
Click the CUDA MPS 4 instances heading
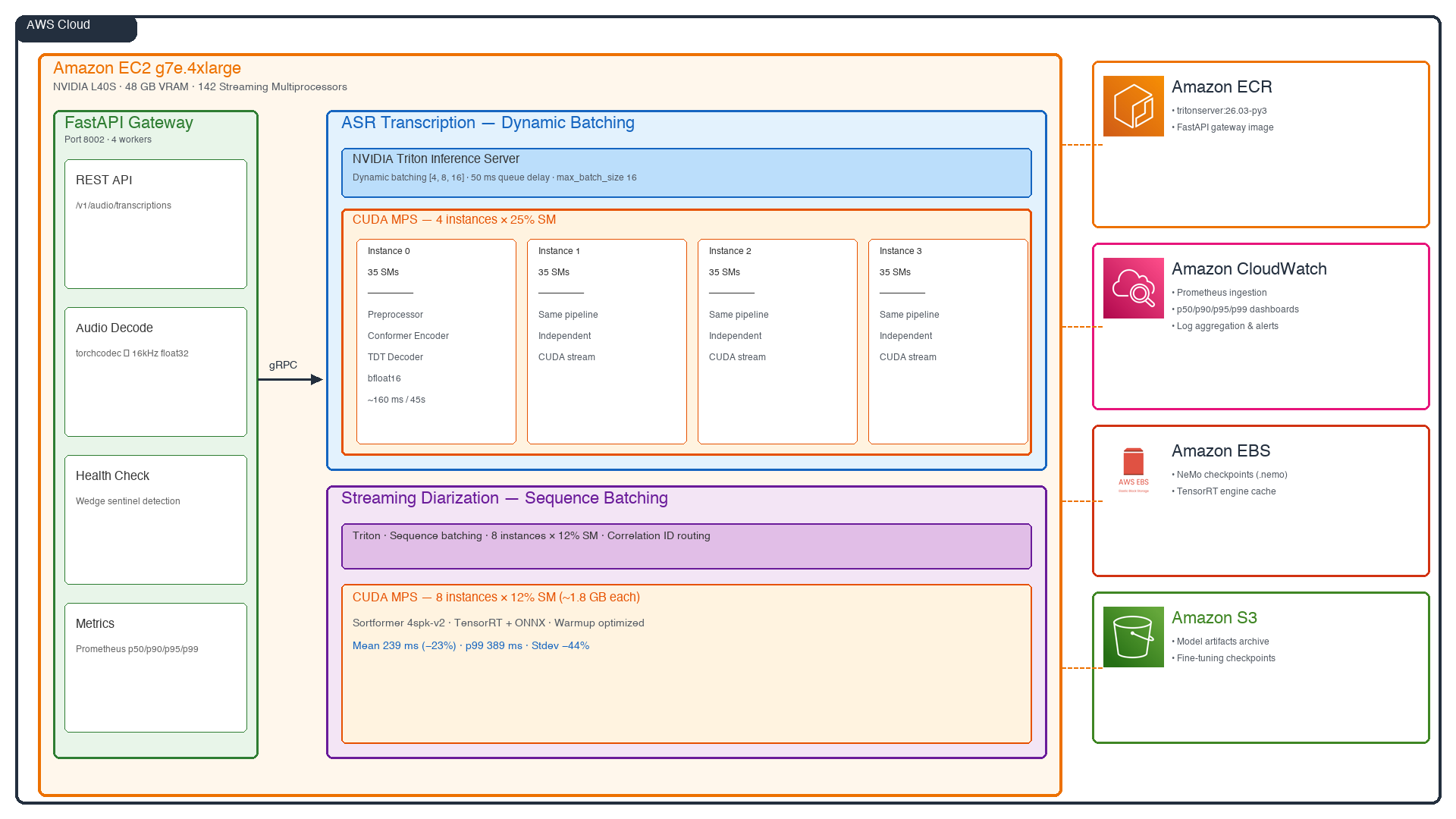click(454, 219)
